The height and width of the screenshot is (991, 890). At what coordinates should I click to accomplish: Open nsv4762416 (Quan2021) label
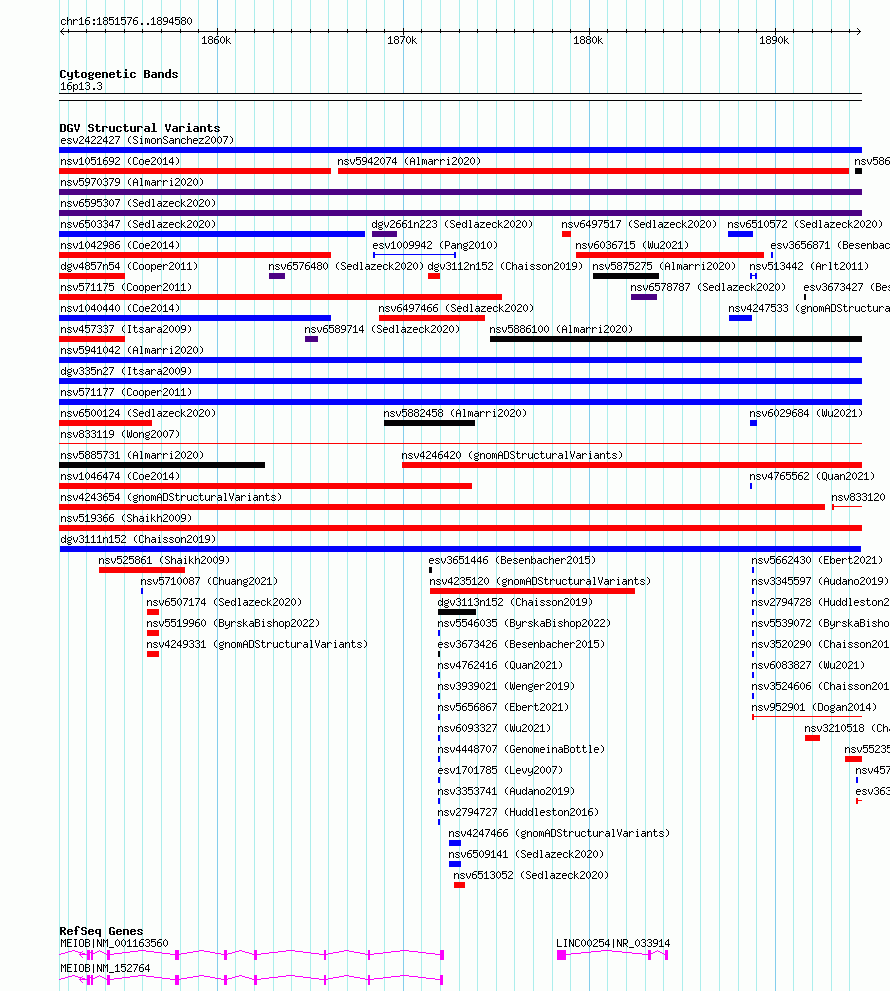(500, 665)
